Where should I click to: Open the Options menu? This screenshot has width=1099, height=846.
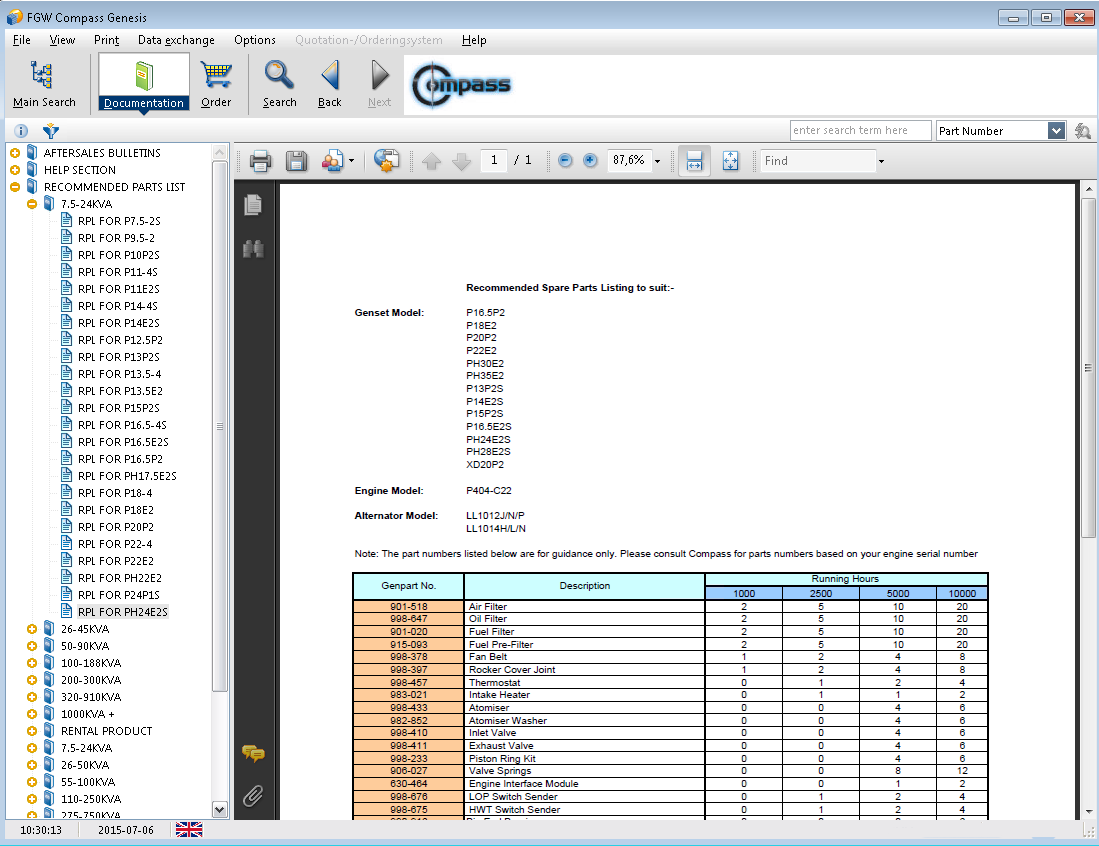tap(255, 40)
